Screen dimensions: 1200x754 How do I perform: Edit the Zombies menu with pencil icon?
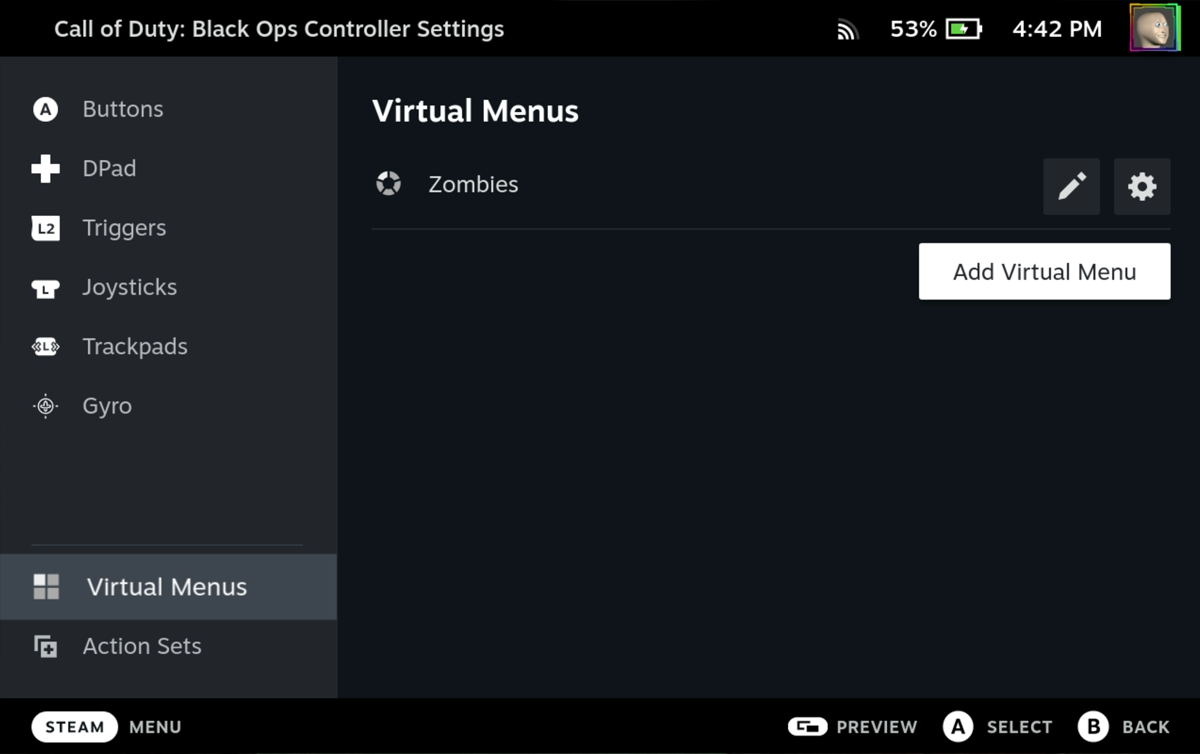(1071, 186)
